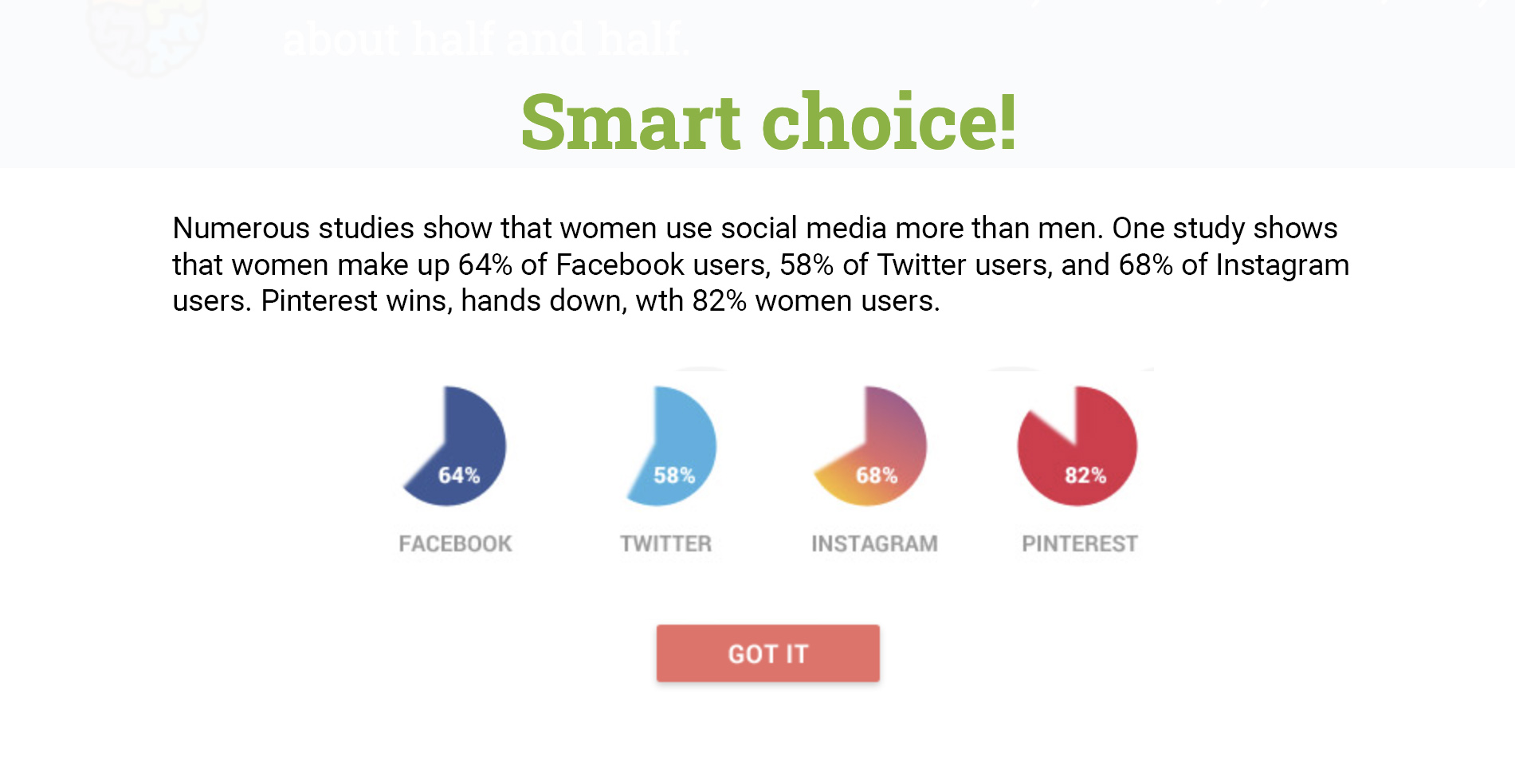Viewport: 1515px width, 784px height.
Task: Click the 'Numerous studies show' sentence
Action: (638, 229)
